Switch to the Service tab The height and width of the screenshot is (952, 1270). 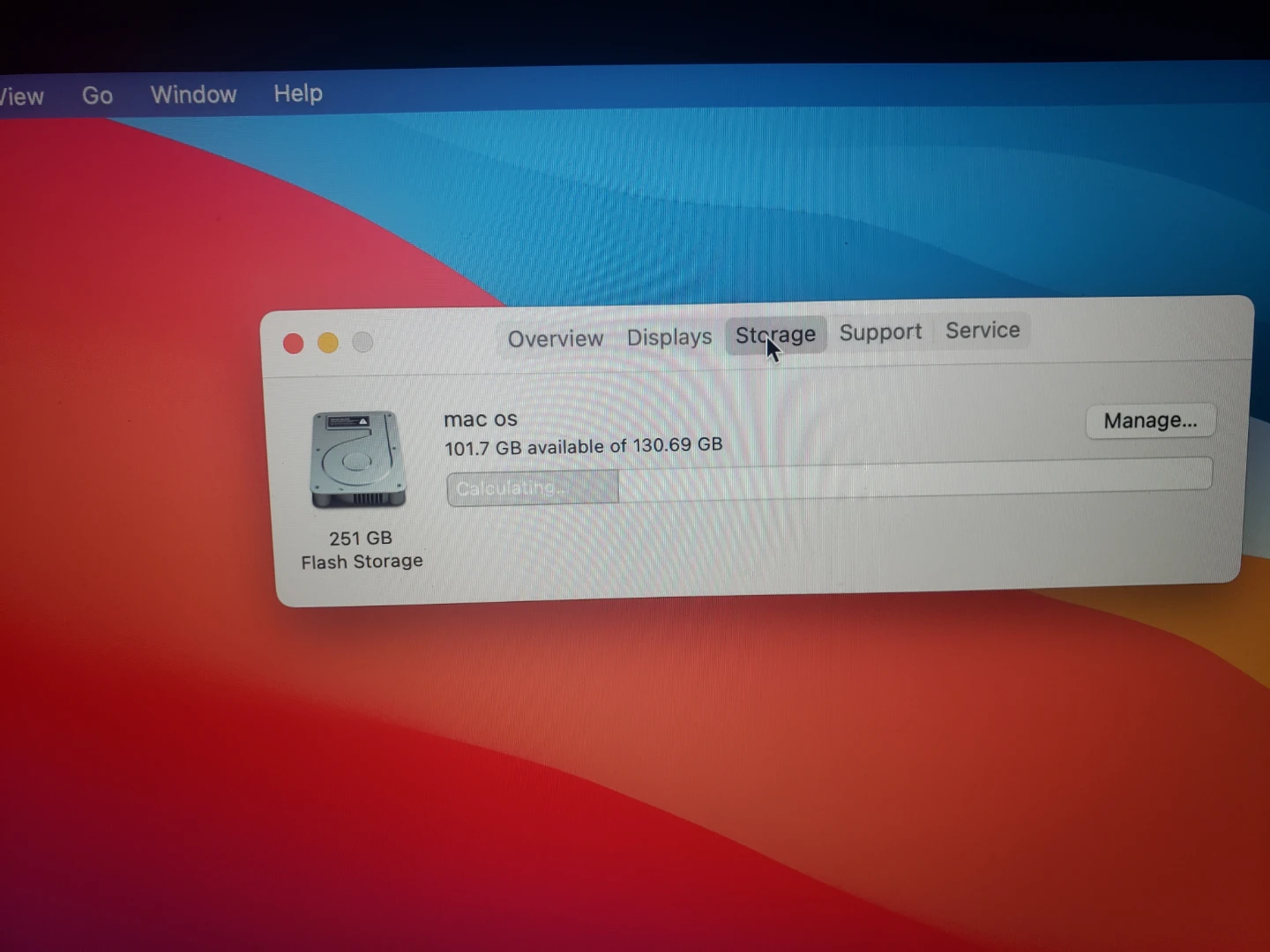point(982,331)
